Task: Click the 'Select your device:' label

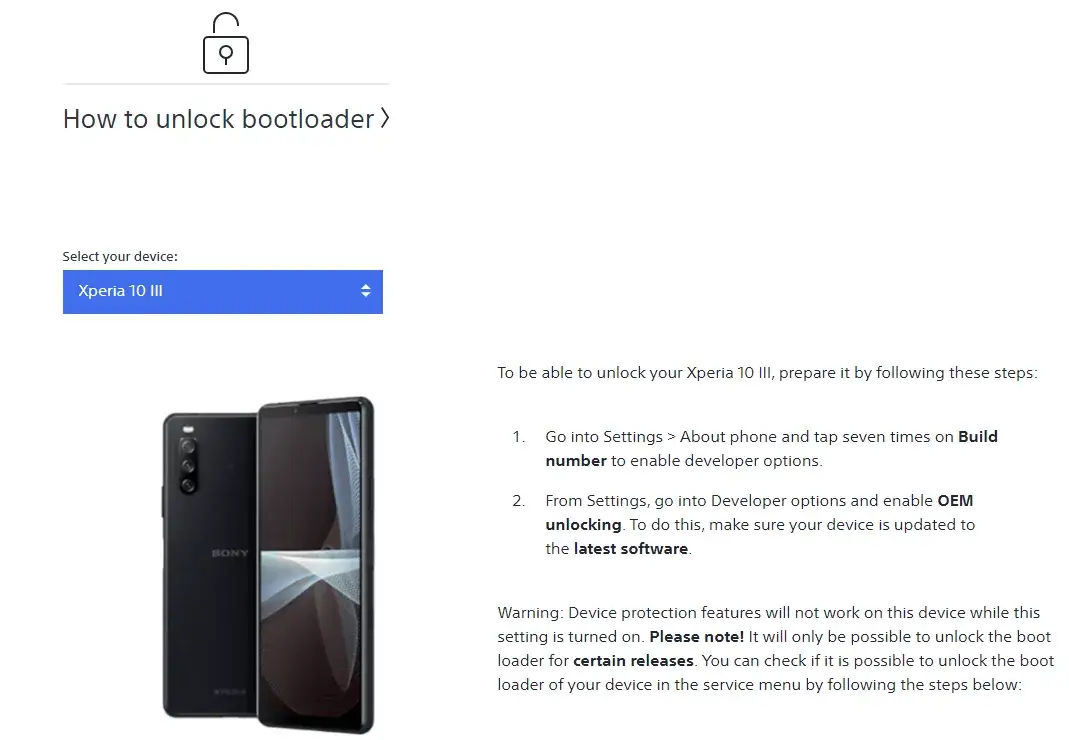Action: pos(120,256)
